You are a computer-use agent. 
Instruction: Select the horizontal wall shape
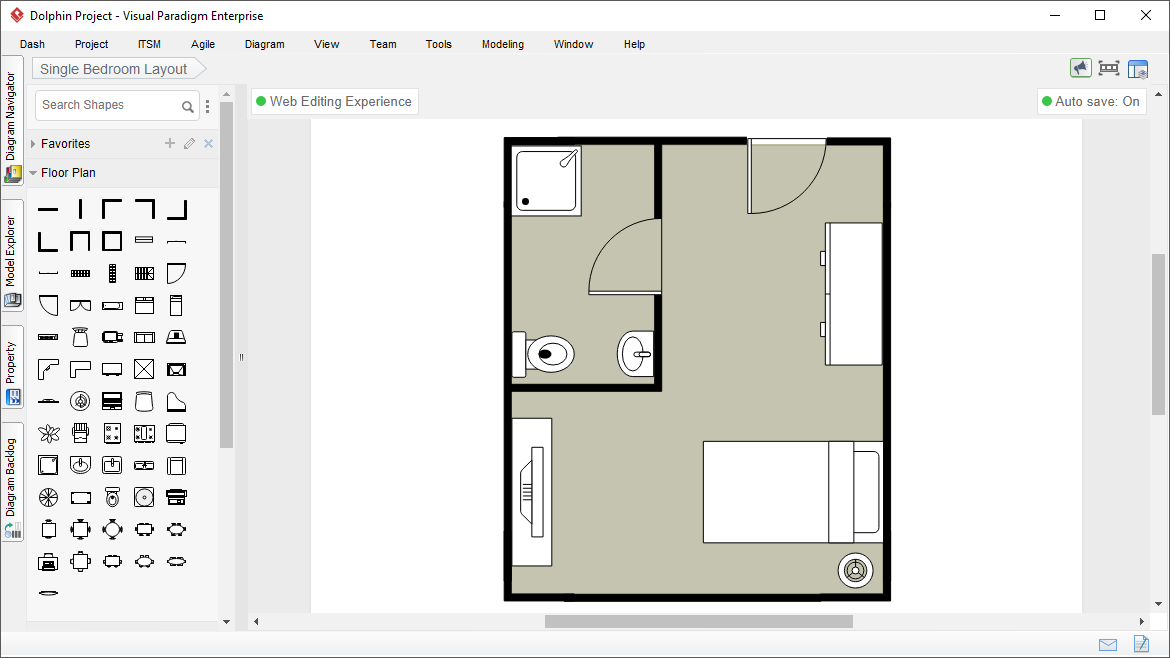point(48,208)
